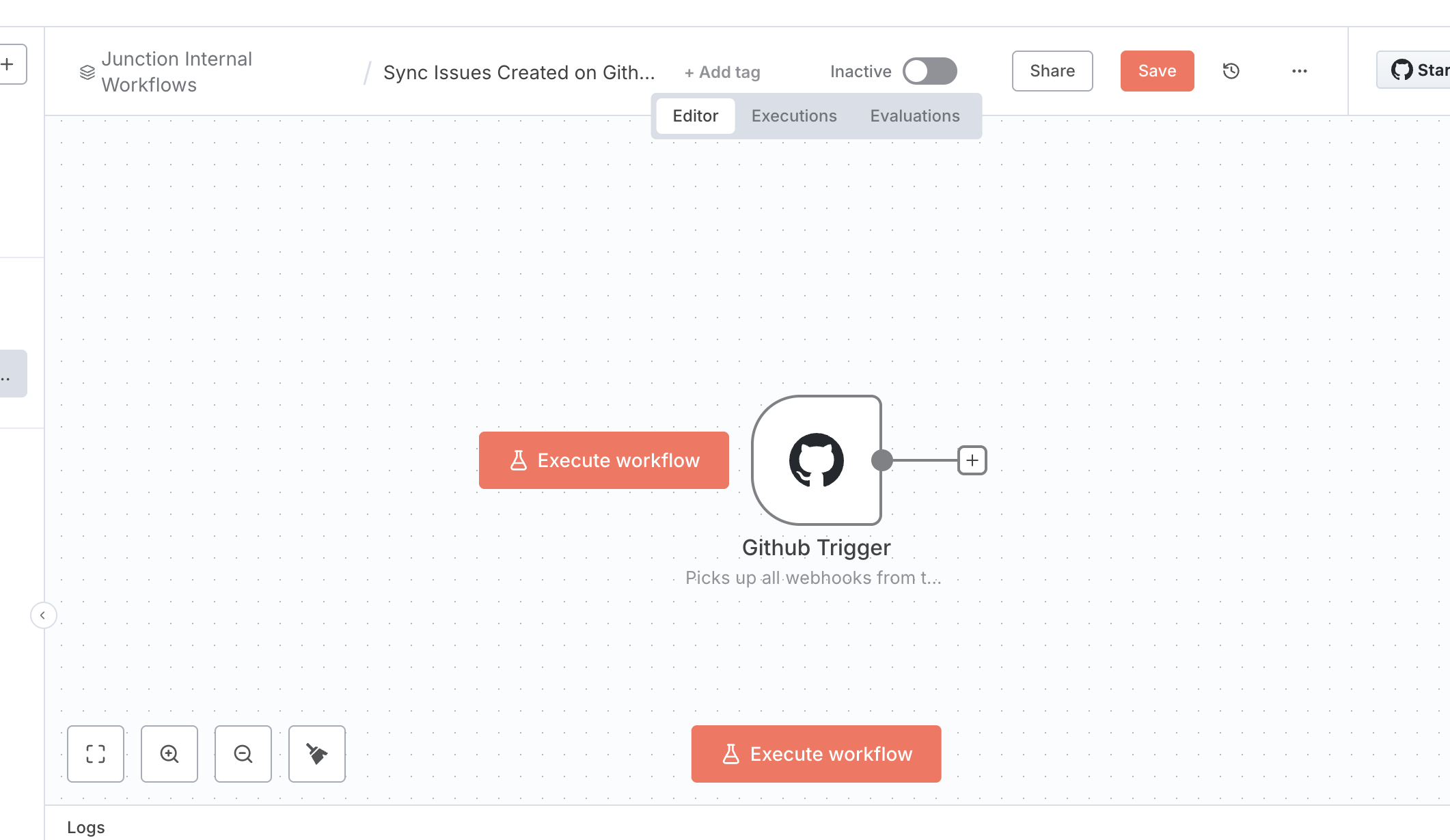
Task: Collapse the canvas side panel chevron
Action: tap(44, 615)
